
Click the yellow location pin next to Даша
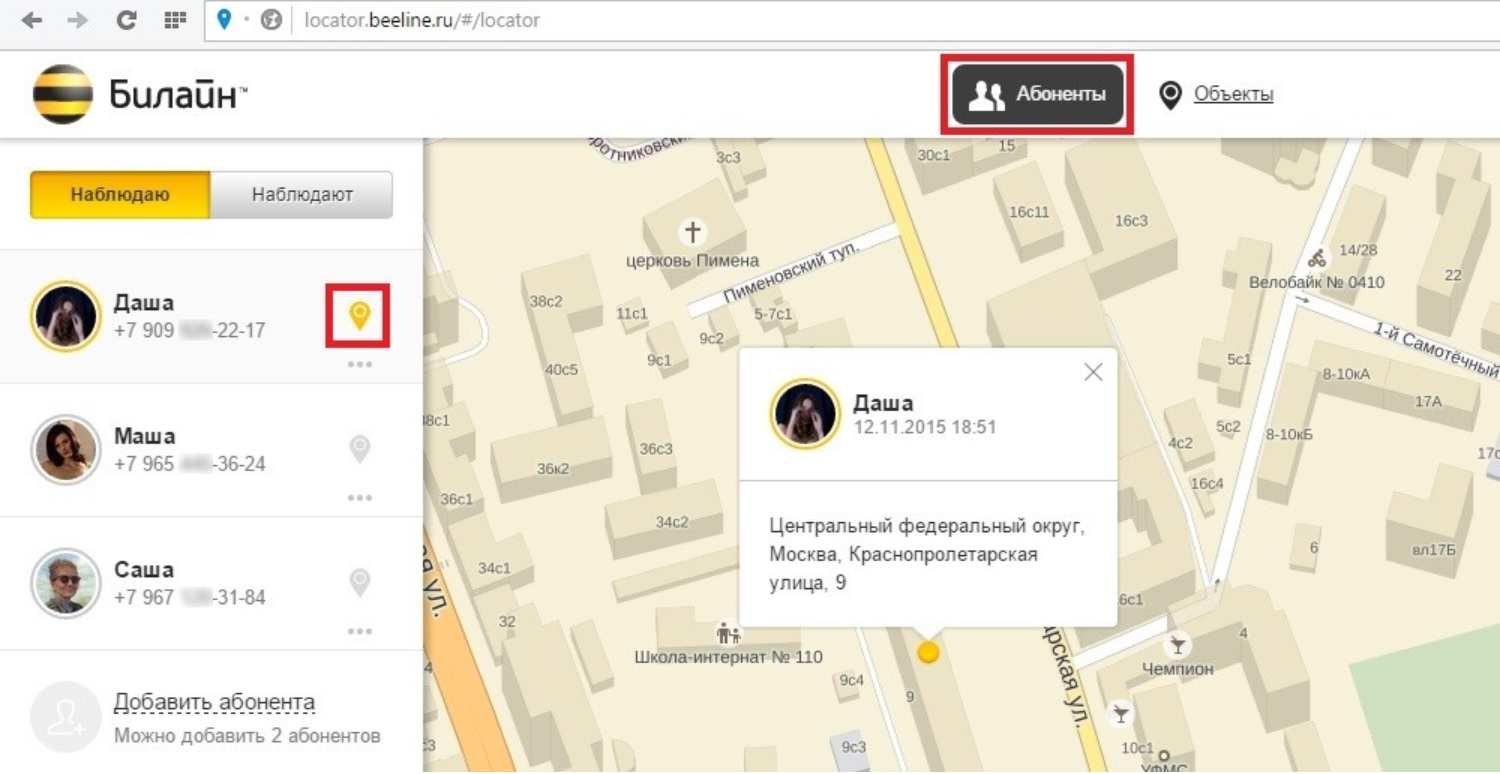[358, 315]
